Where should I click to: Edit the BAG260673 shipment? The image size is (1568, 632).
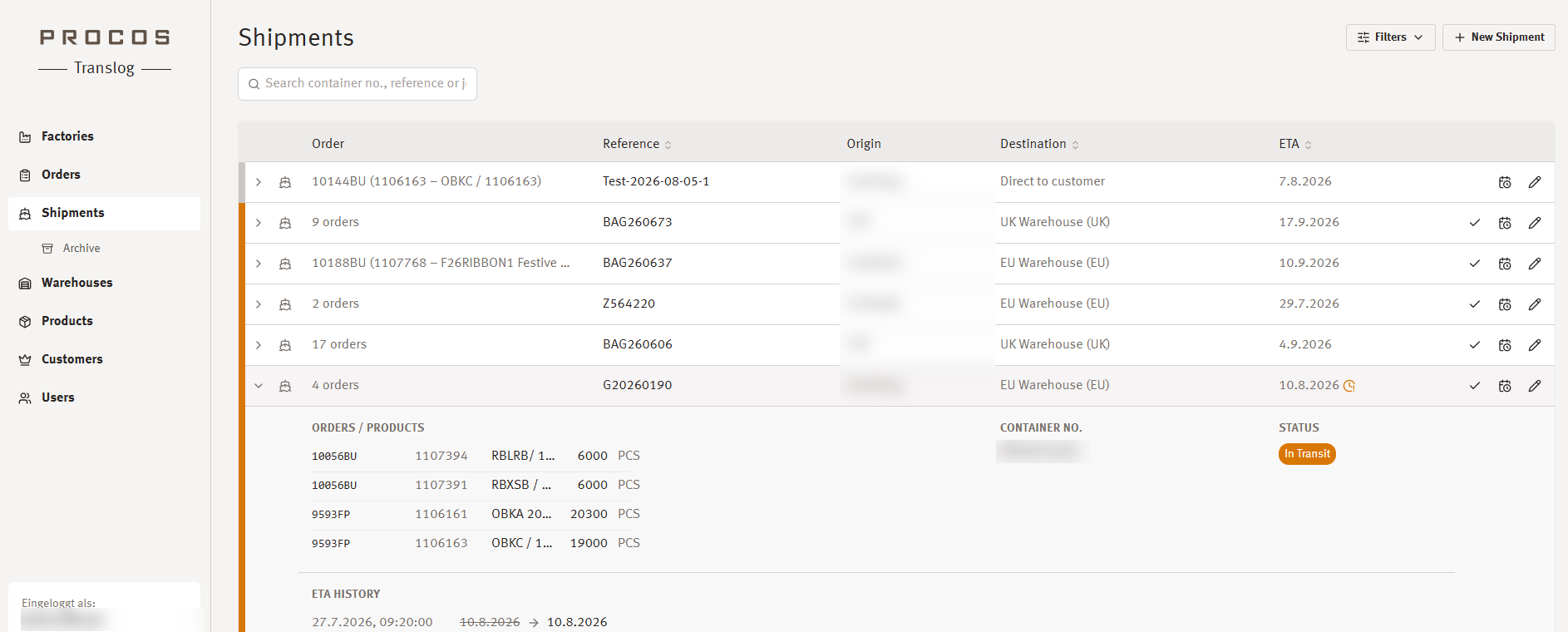[x=1535, y=223]
